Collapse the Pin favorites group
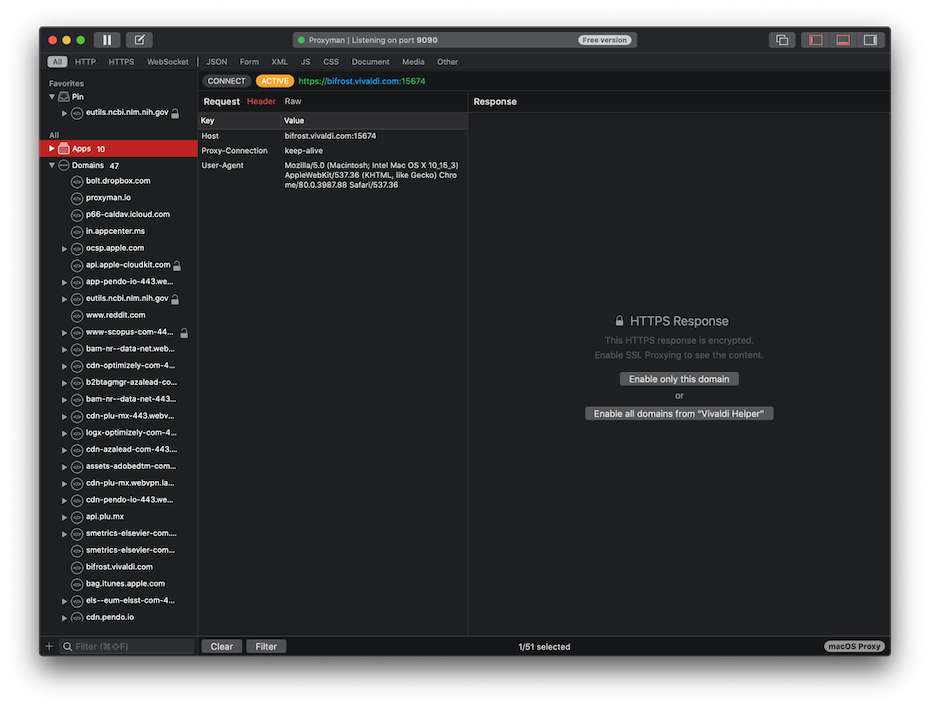930x708 pixels. (x=52, y=97)
